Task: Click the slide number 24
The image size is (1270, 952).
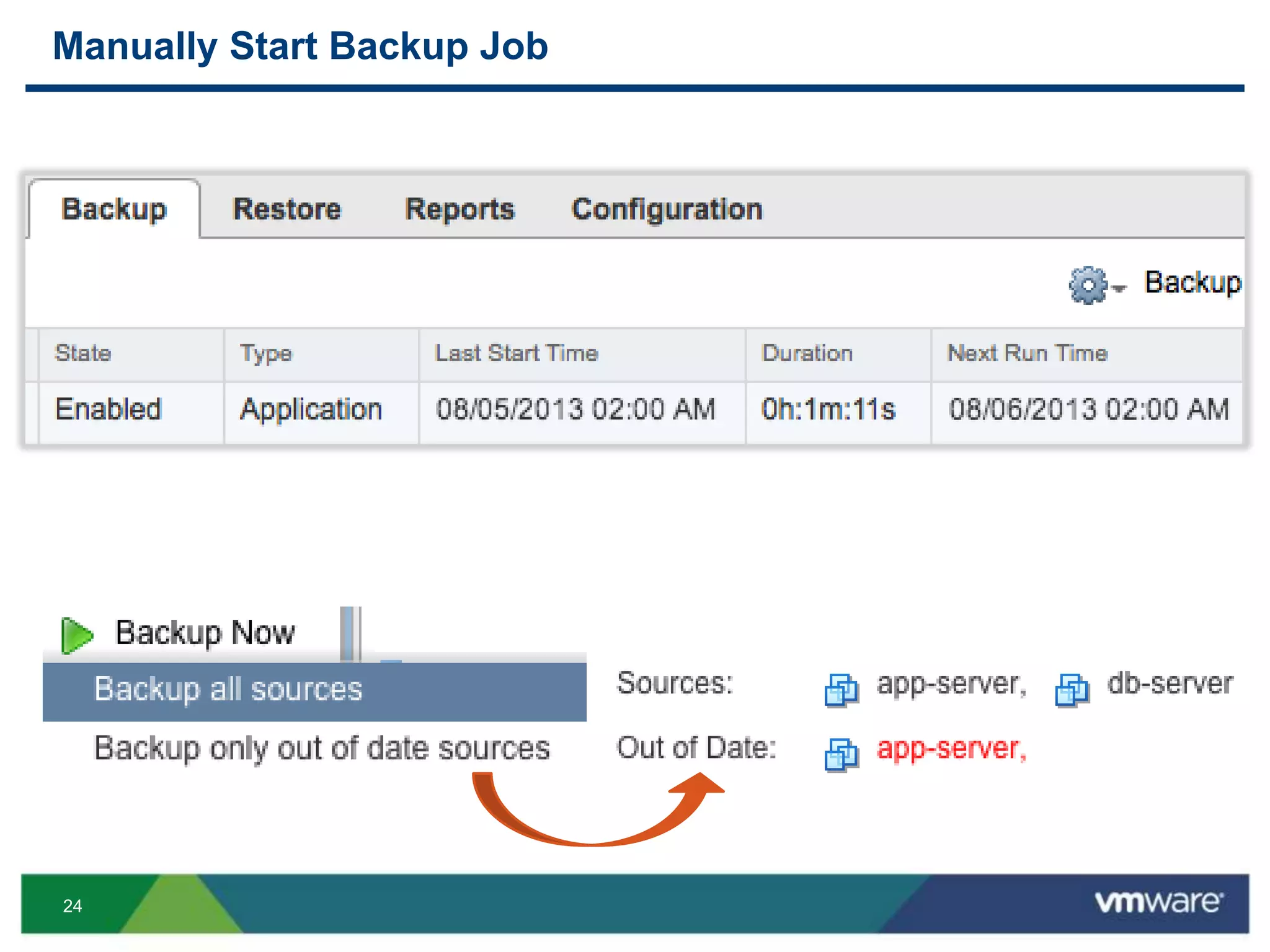Action: pyautogui.click(x=73, y=906)
